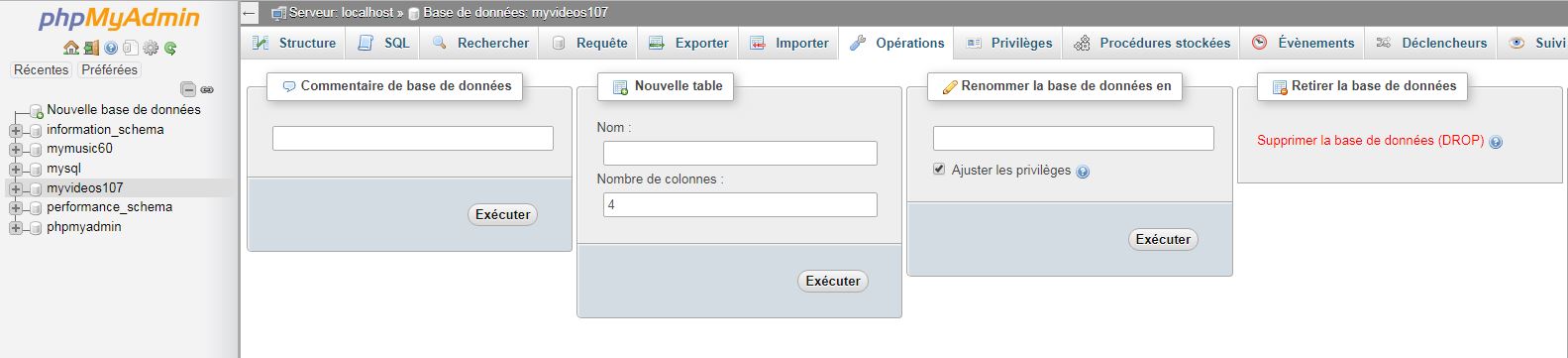Viewport: 1568px width, 358px height.
Task: Open help icon next to DROP database
Action: [x=1496, y=142]
